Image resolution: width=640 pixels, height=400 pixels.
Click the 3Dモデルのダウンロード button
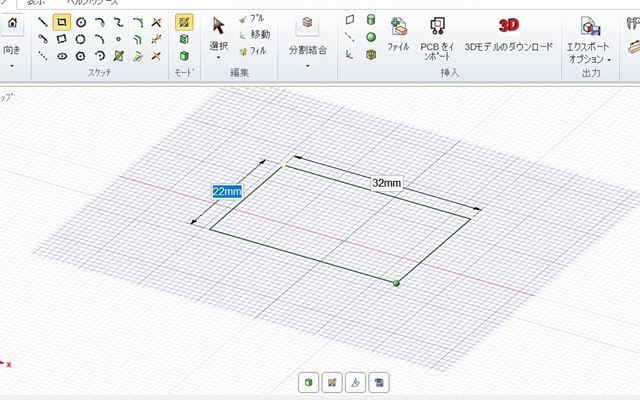[509, 35]
